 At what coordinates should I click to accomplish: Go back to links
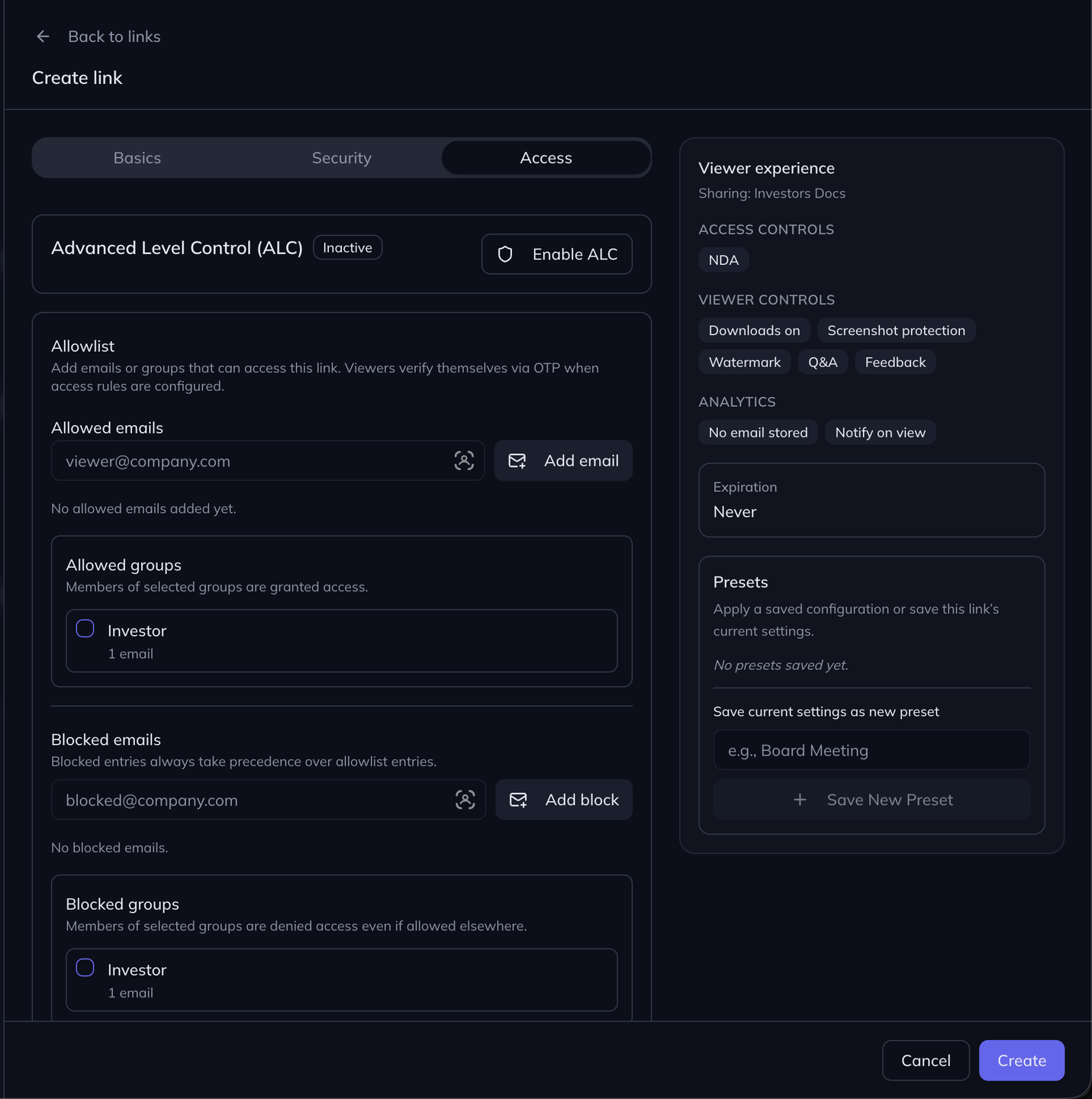(114, 37)
